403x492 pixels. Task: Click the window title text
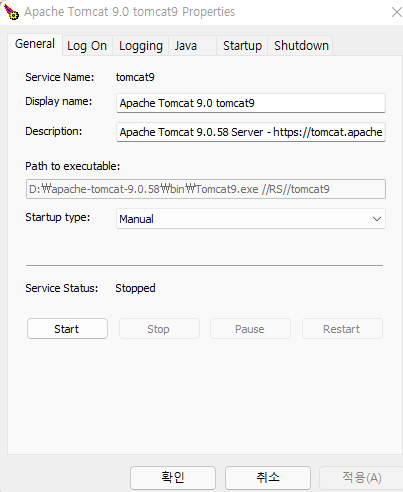[130, 12]
